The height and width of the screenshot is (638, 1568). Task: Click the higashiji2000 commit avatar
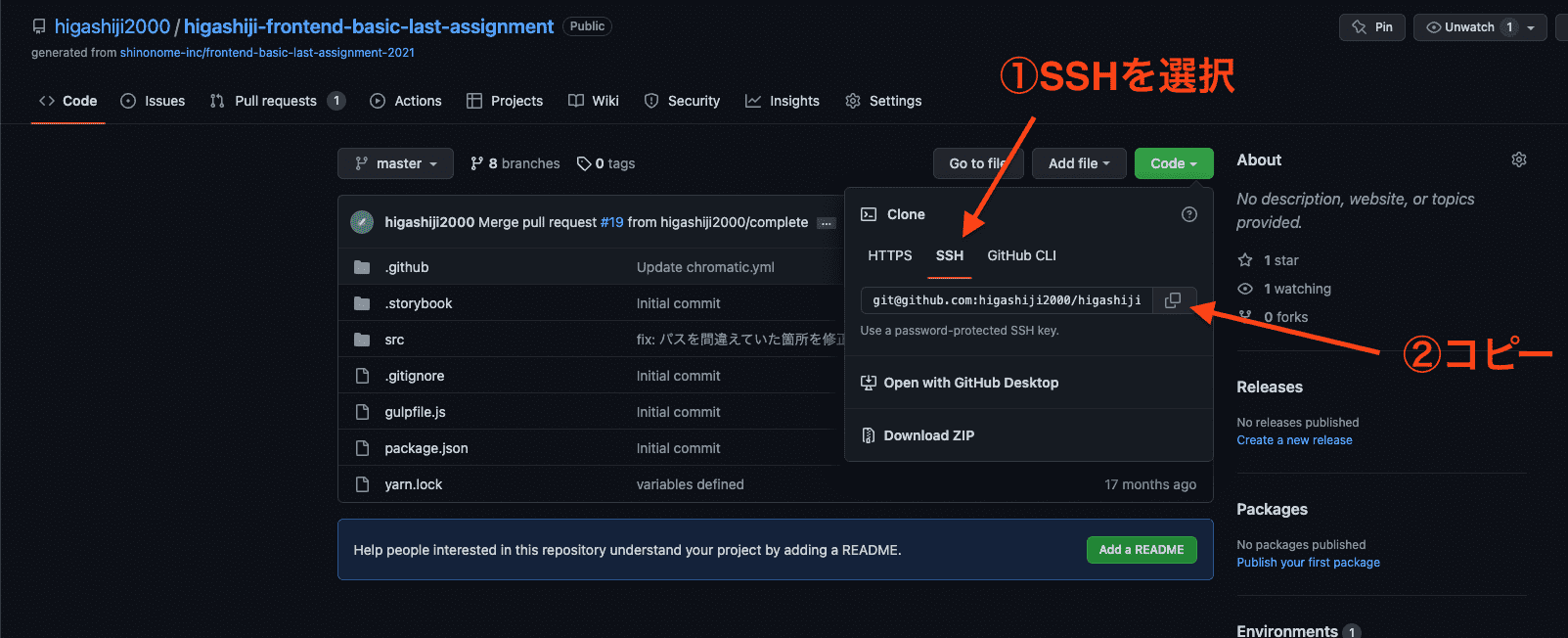pos(362,222)
